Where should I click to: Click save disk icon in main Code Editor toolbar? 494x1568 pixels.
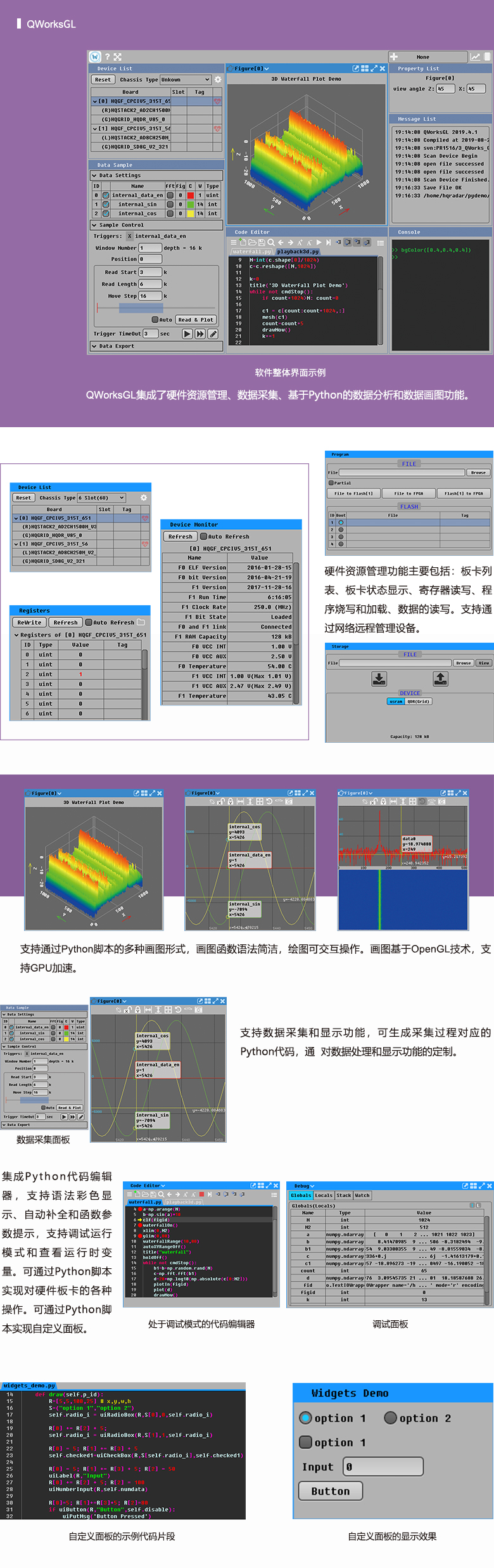click(262, 242)
